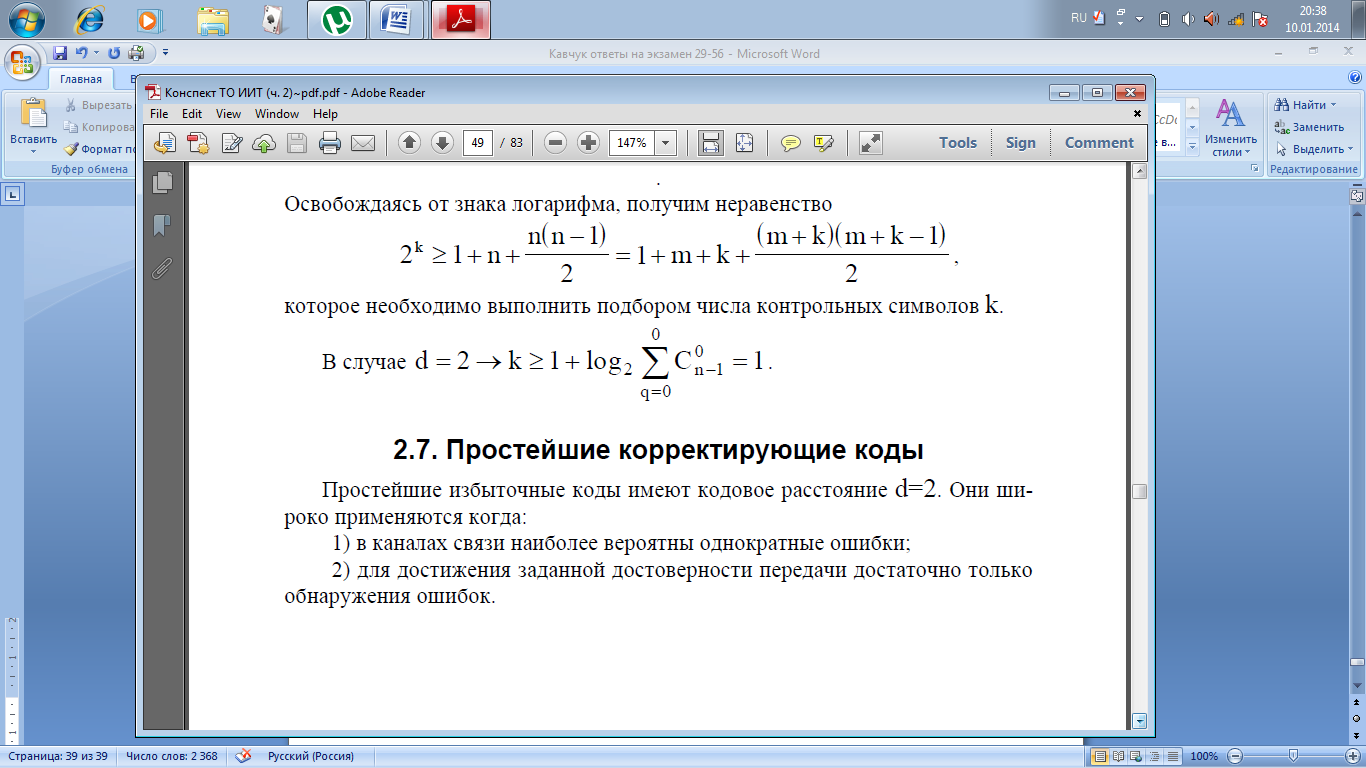Click the Adobe Reader vertical scrollbar thumb
Viewport: 1366px width, 768px height.
(1139, 492)
